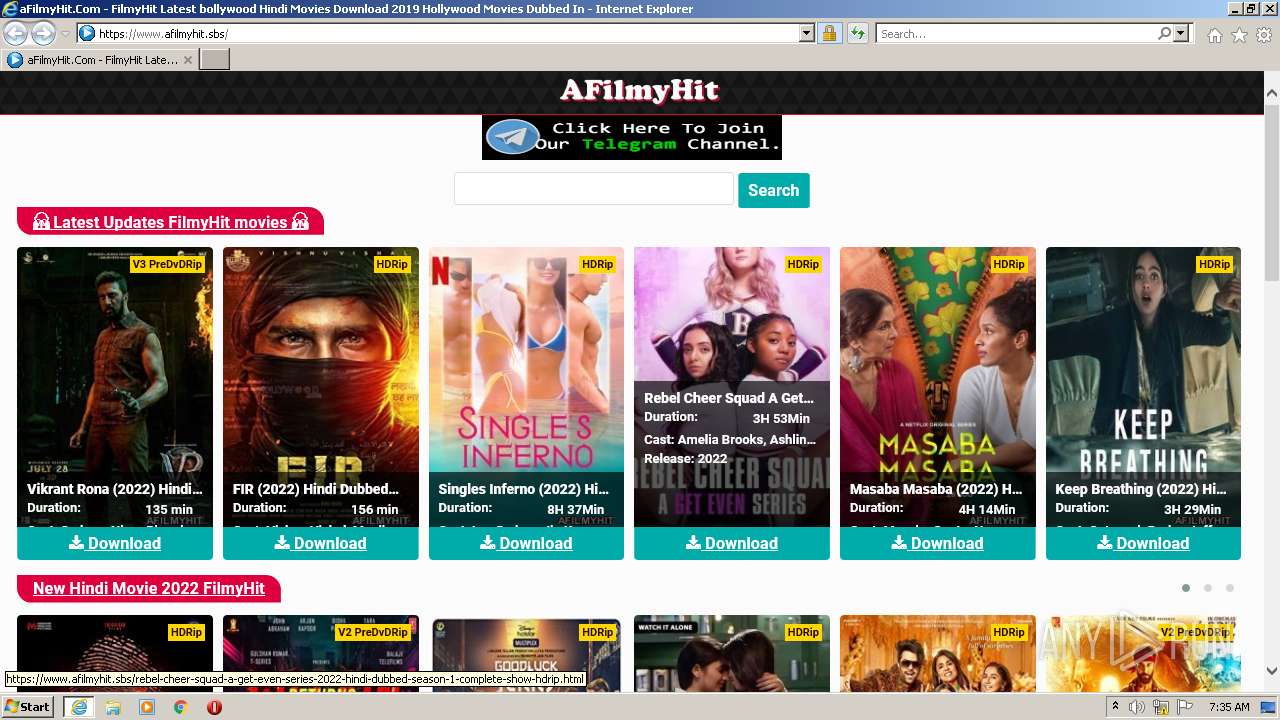The width and height of the screenshot is (1280, 720).
Task: Select the second carousel pagination dot
Action: point(1208,588)
